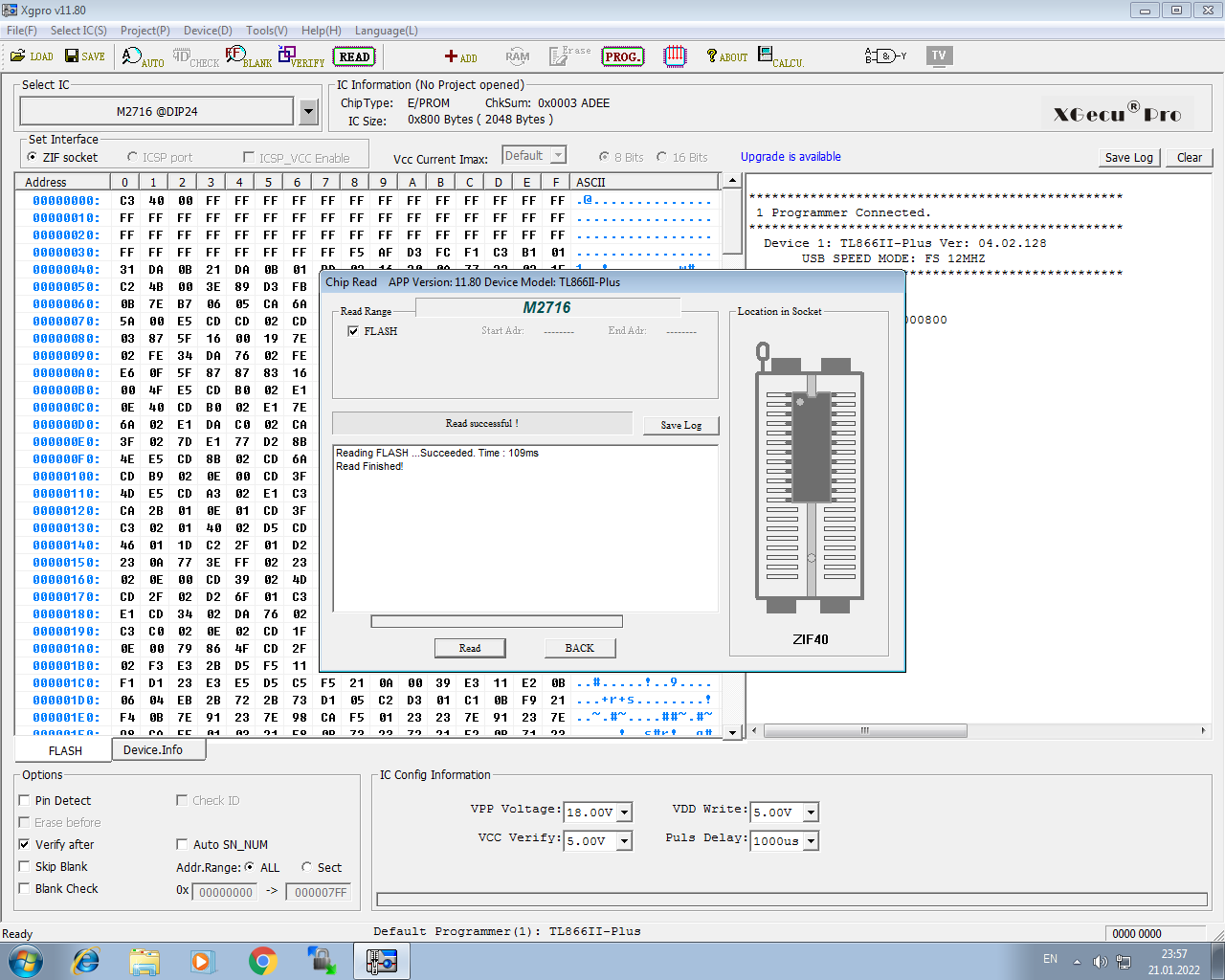Click the SAVE file toolbar icon
Viewport: 1225px width, 980px height.
tap(85, 56)
